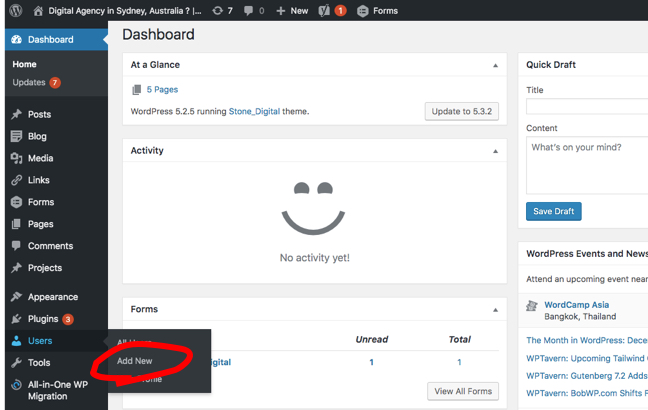This screenshot has height=410, width=648.
Task: Click the WordCamp Asia event icon
Action: tap(531, 306)
